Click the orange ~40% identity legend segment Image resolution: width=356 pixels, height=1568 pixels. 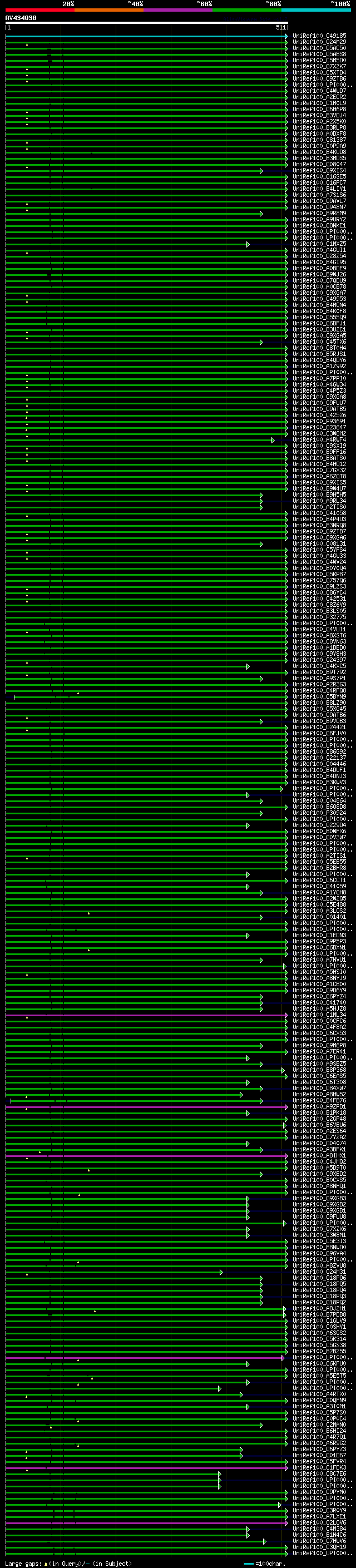pos(109,10)
